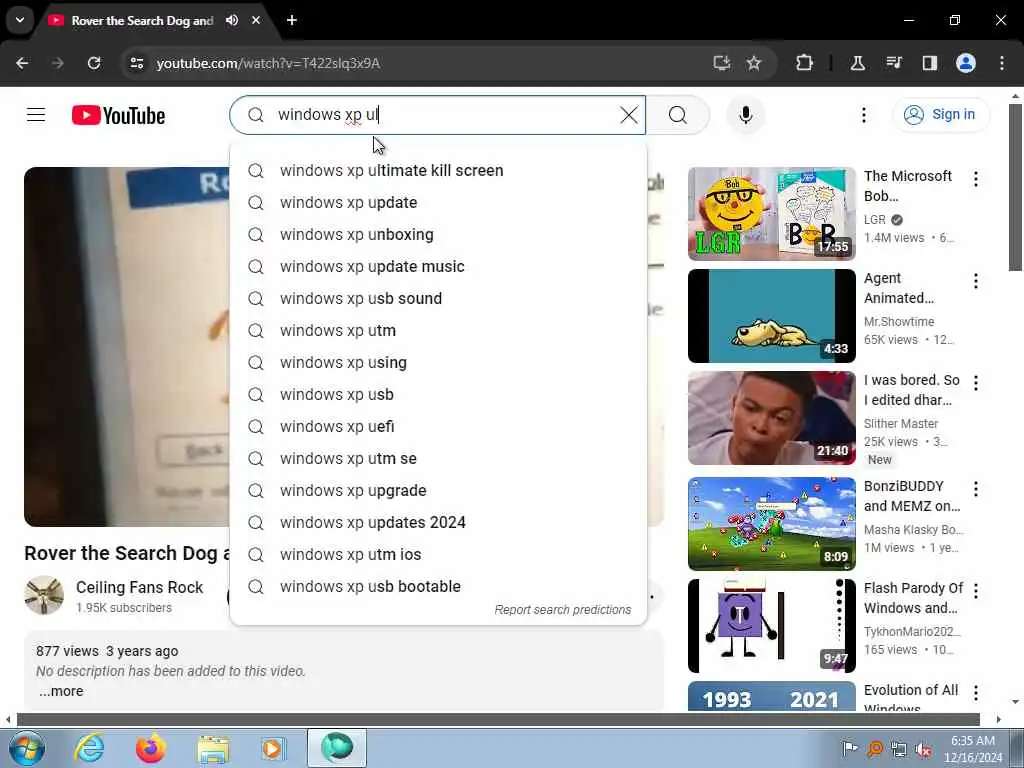Mute the tab via speaker icon

(x=232, y=20)
